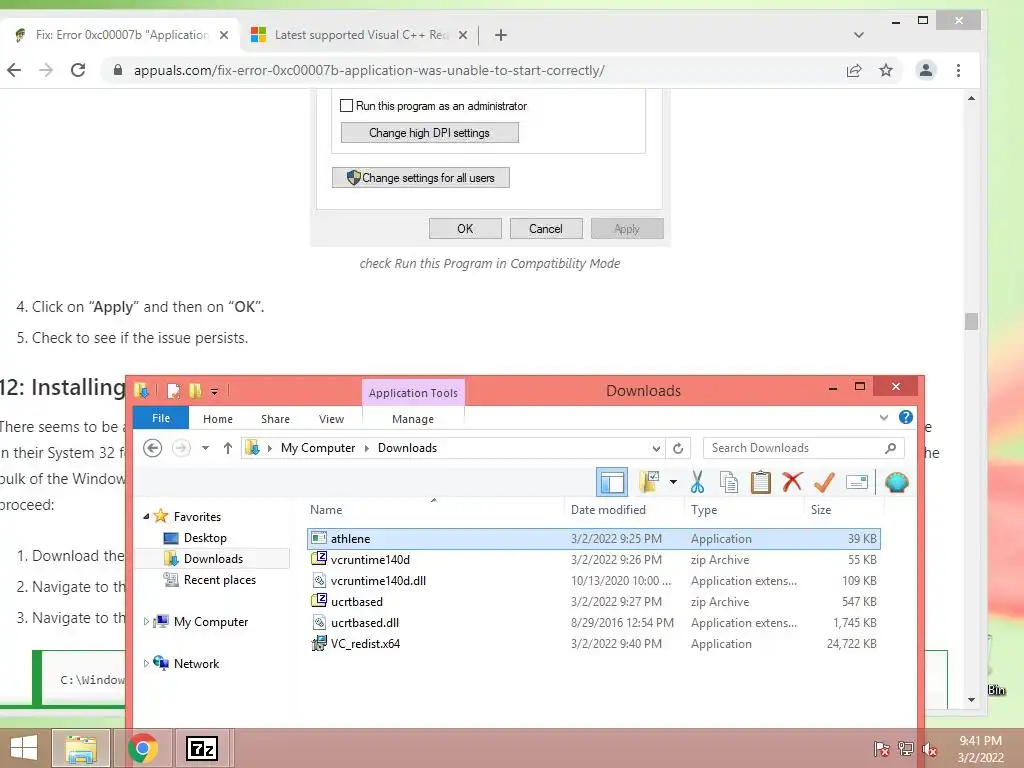Screen dimensions: 1024x768
Task: Open folder options dropdown arrow
Action: pyautogui.click(x=673, y=483)
